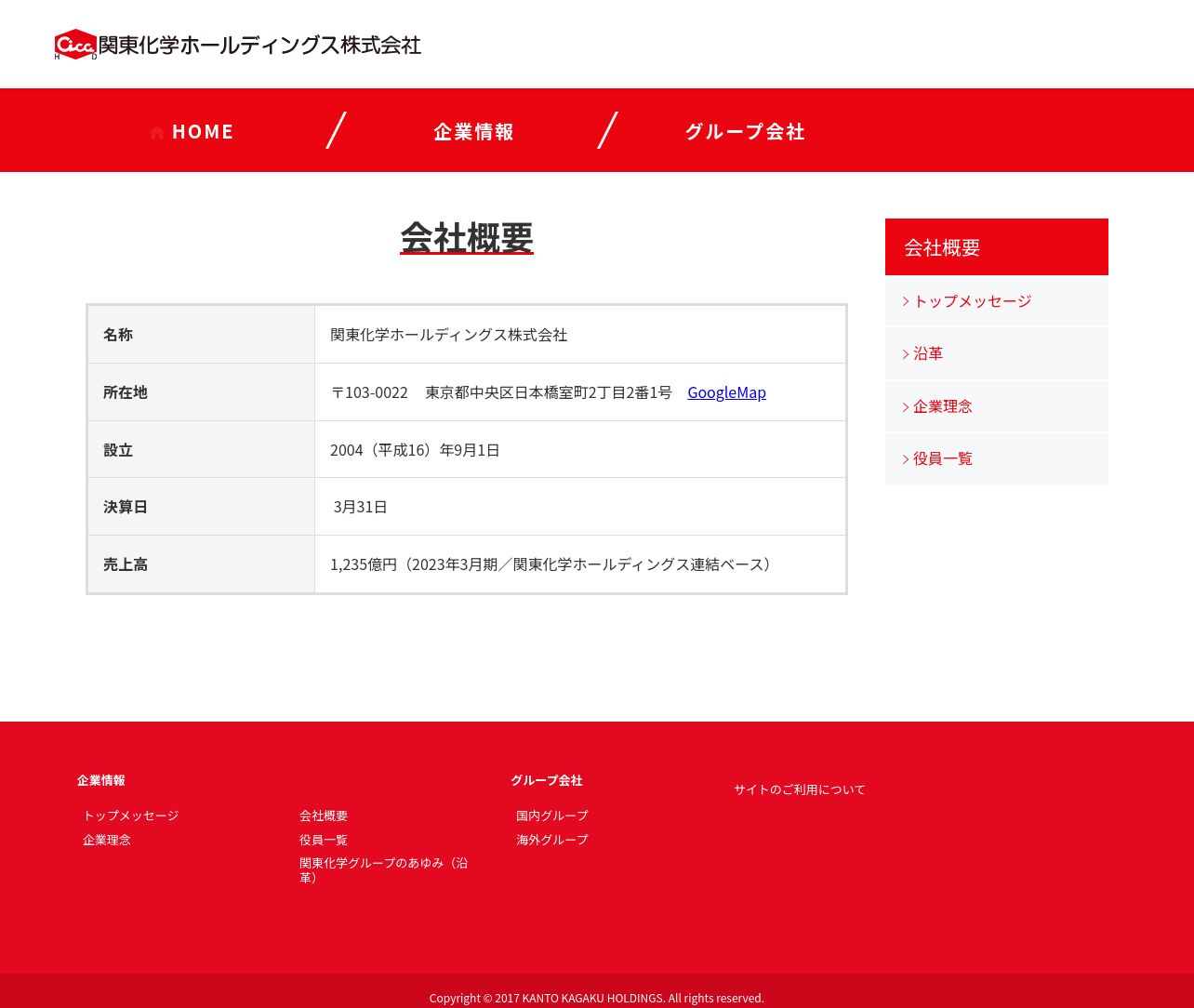
Task: Click the chevron beside sidebar 沿革
Action: [x=906, y=353]
